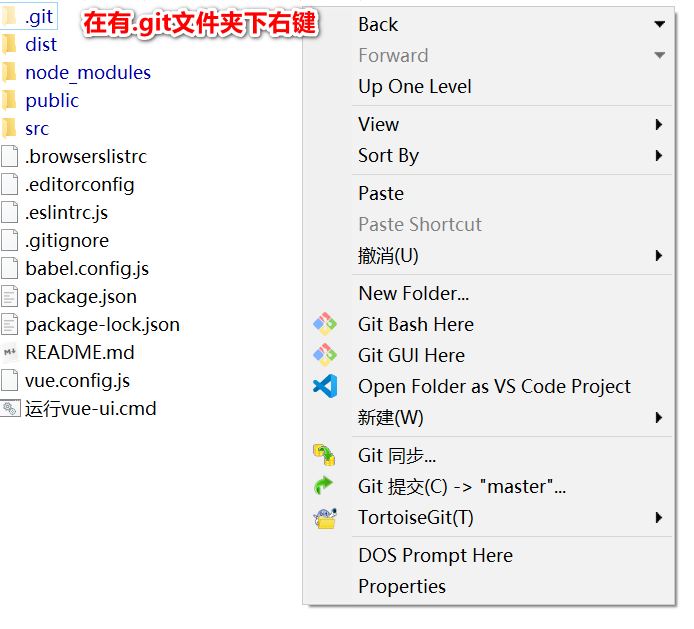Click the .git folder icon
Viewport: 694px width, 629px height.
tap(10, 16)
